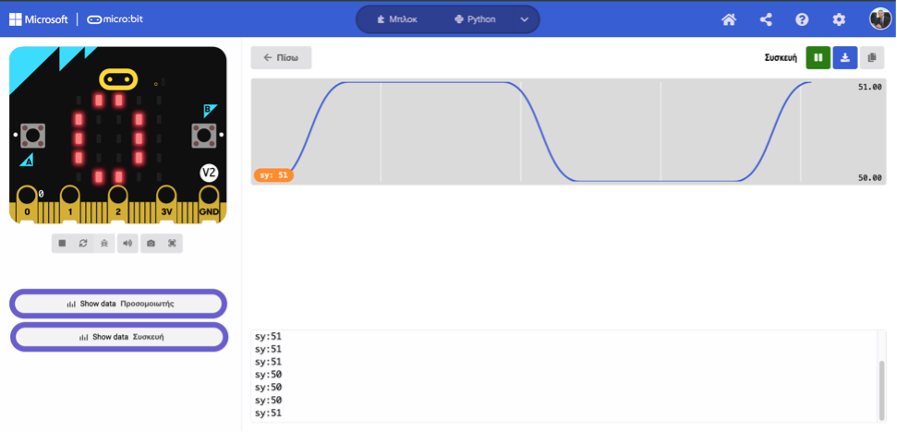Screen dimensions: 897x433
Task: Switch to the Python editor tab
Action: click(x=475, y=19)
